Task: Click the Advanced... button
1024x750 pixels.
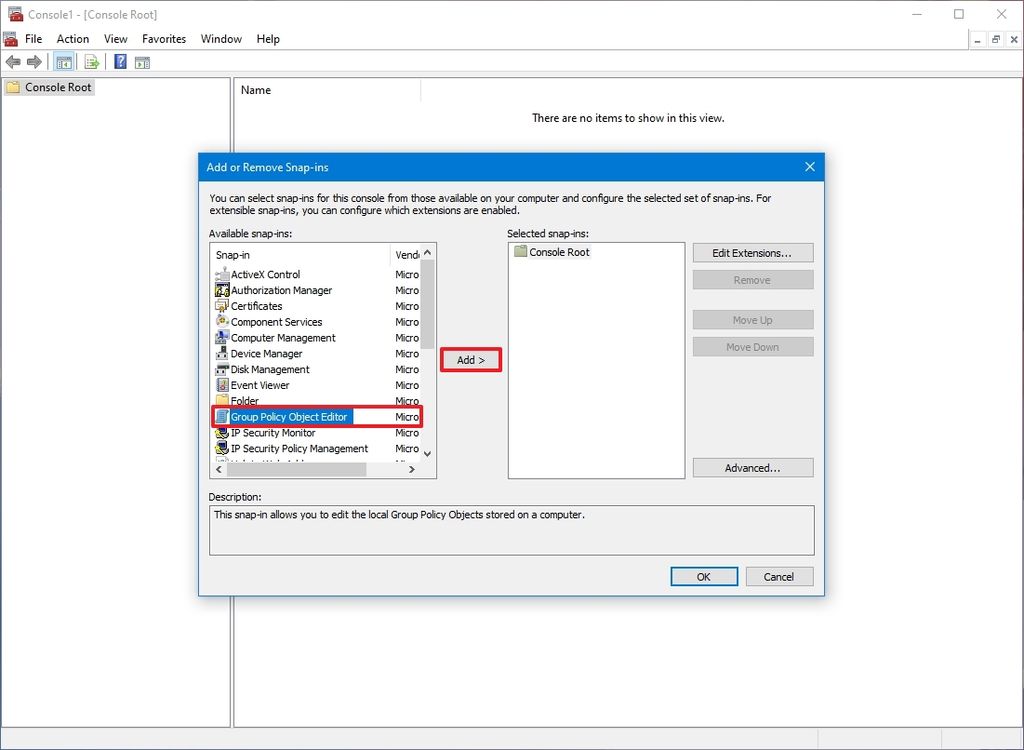Action: [x=752, y=467]
